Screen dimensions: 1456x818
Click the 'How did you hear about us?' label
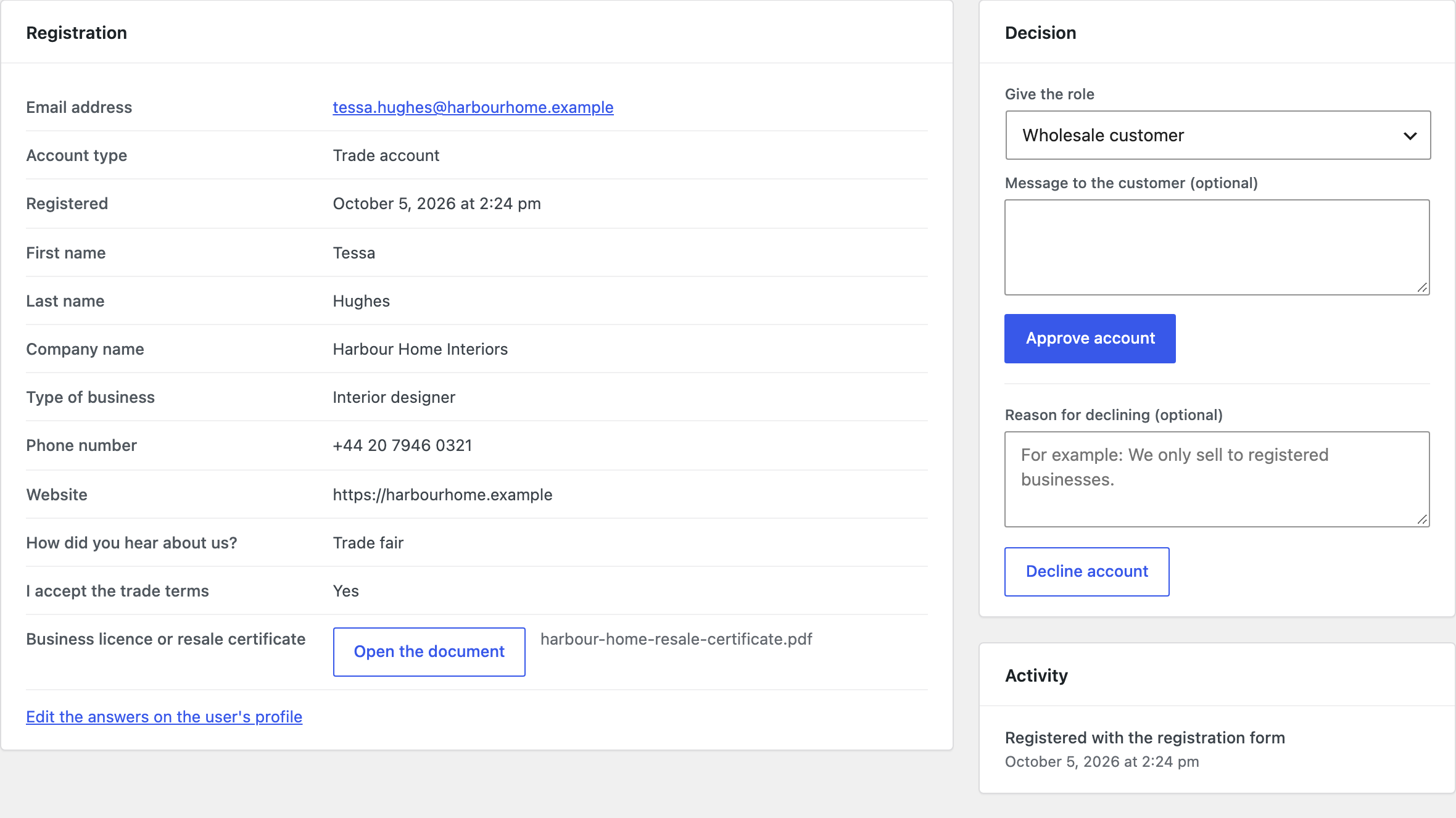[131, 543]
